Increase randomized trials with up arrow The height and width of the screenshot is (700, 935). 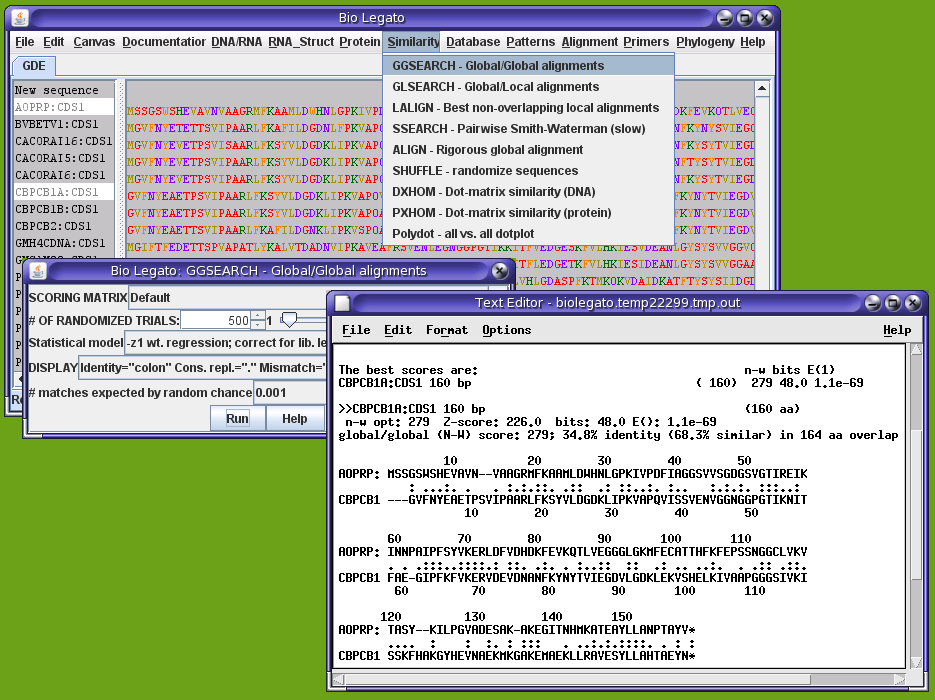(258, 316)
